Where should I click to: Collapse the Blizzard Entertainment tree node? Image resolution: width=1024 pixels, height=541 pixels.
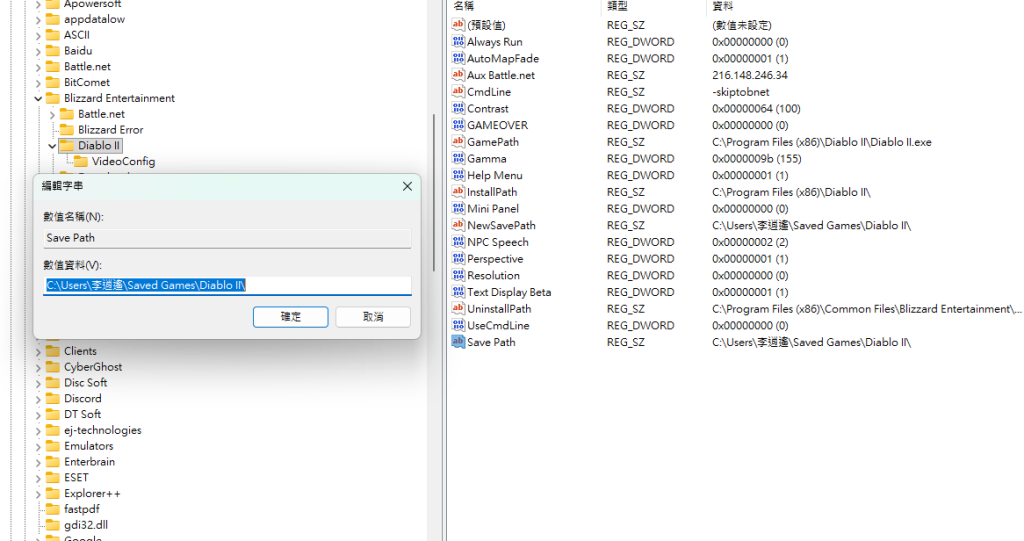click(x=39, y=99)
